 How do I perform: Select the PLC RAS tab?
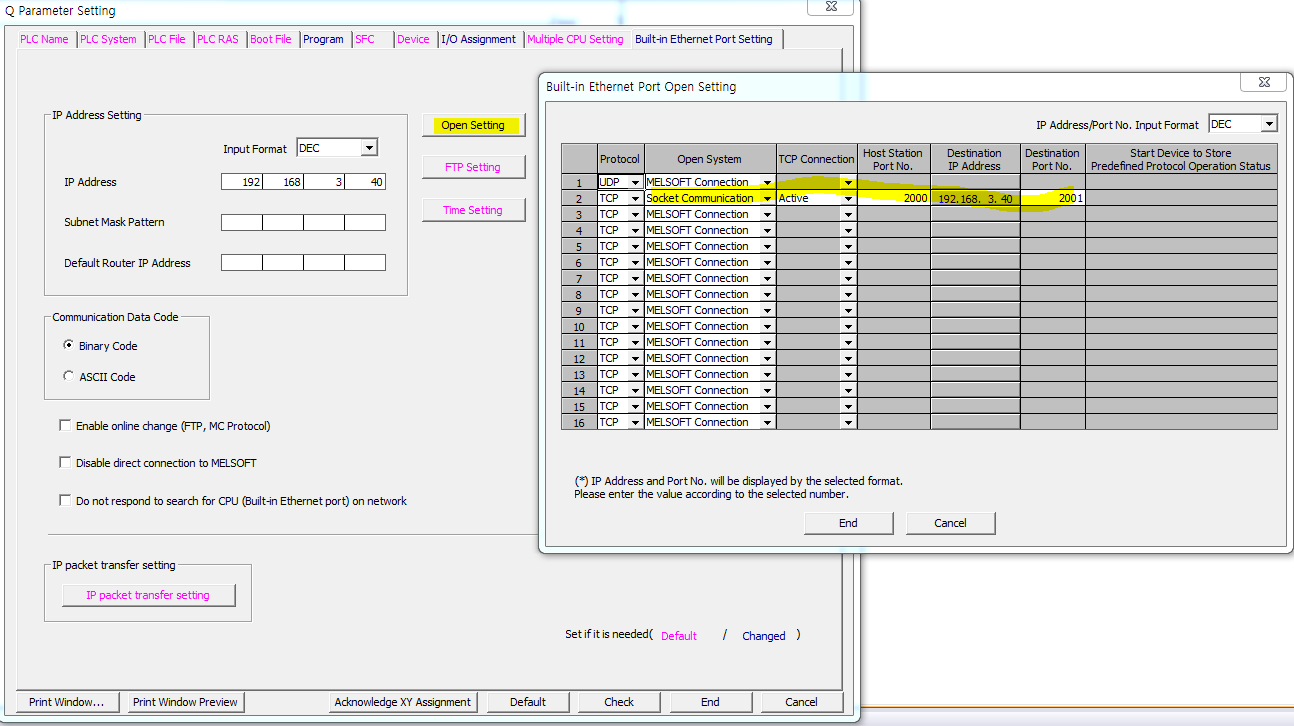(218, 39)
